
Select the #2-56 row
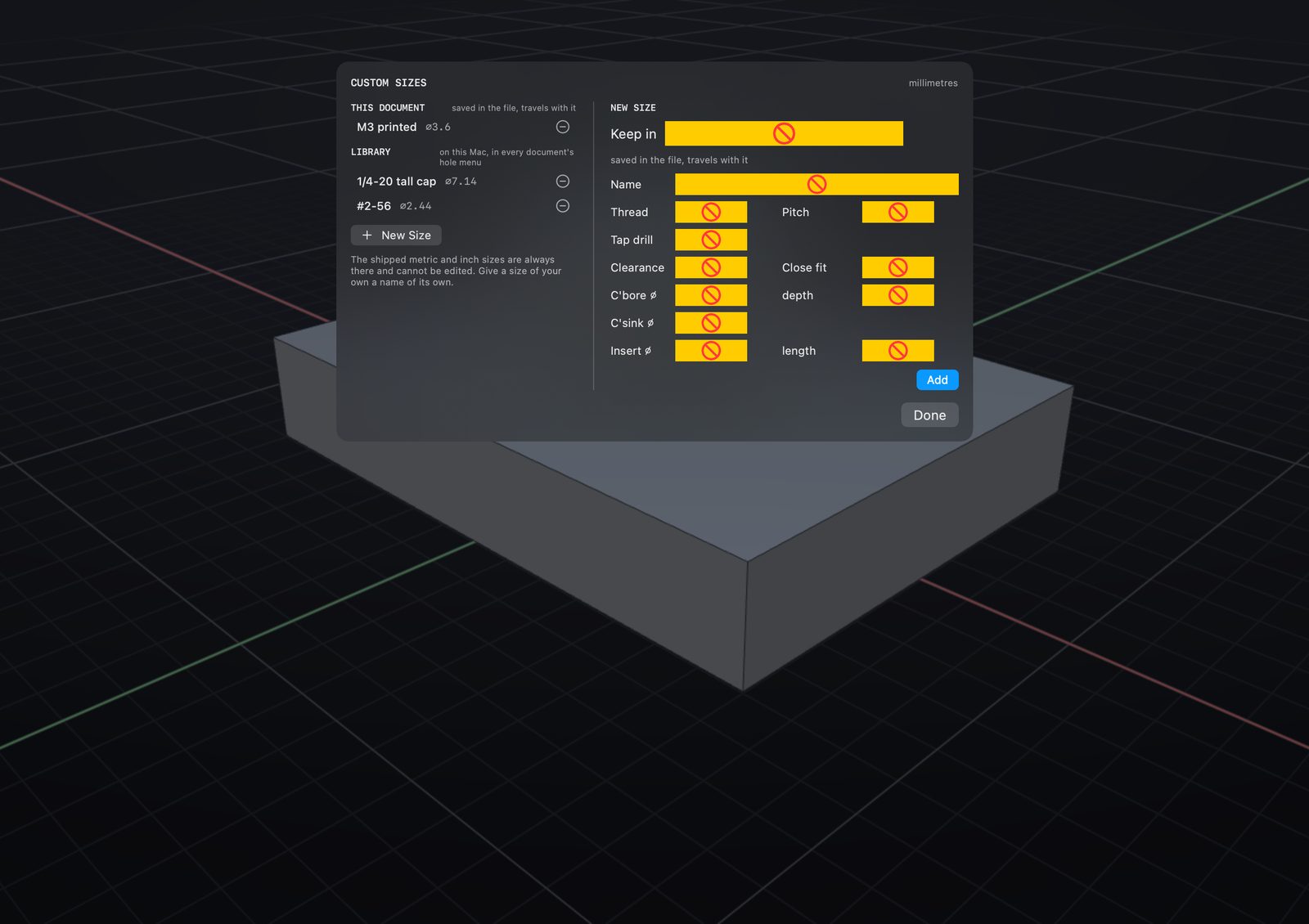(x=463, y=206)
